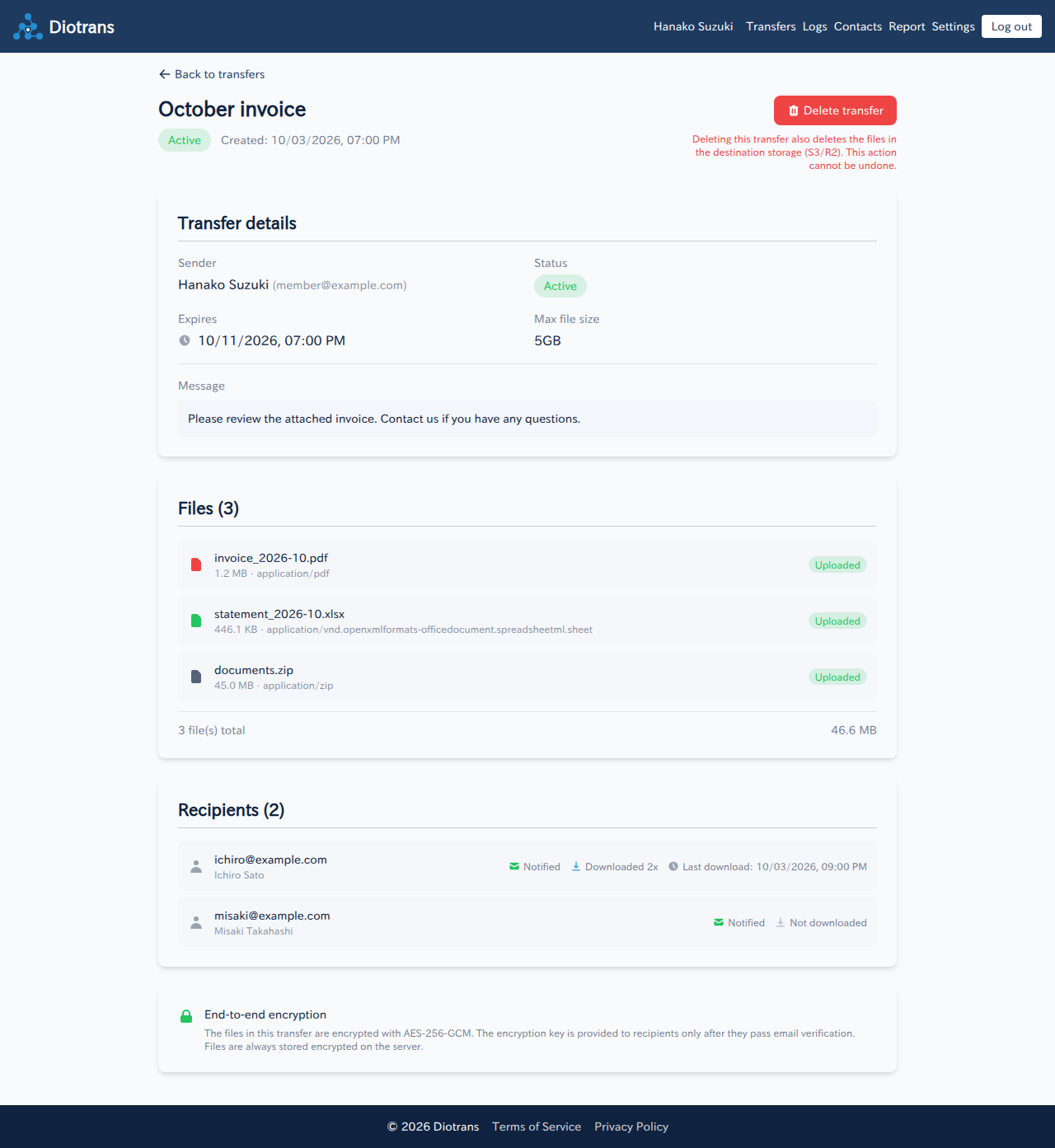Viewport: 1055px width, 1148px height.
Task: Click the person icon for ichiro@example.com
Action: click(196, 866)
